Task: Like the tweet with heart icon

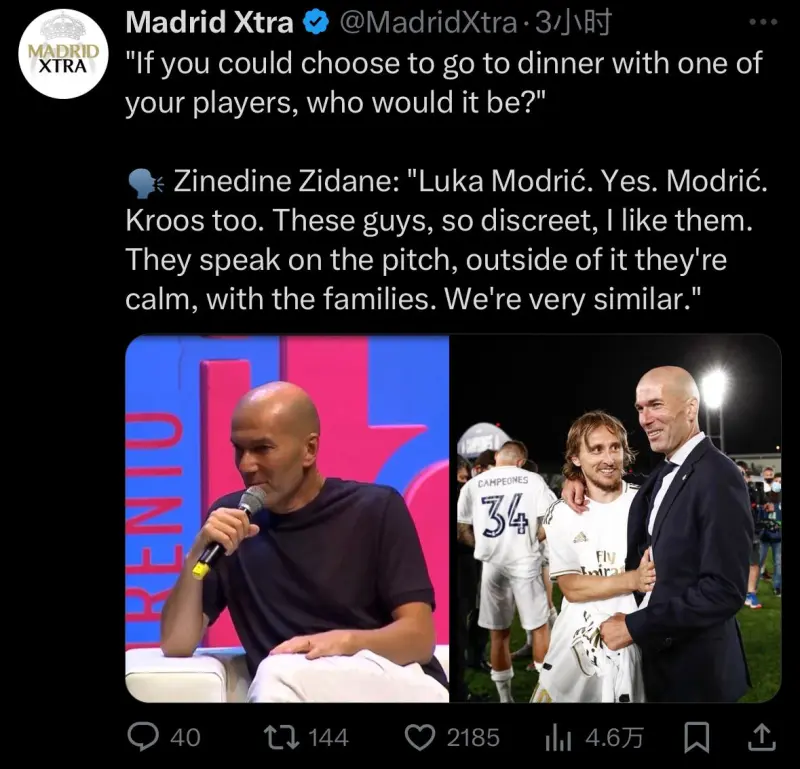Action: (420, 737)
